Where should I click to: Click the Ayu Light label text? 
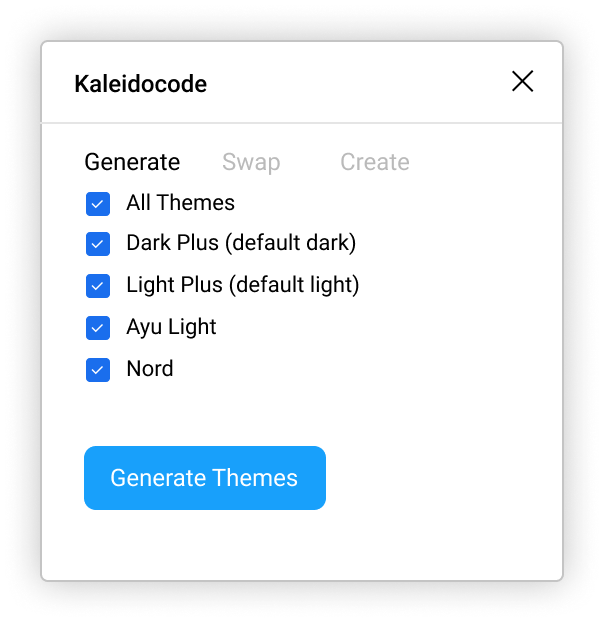[171, 327]
